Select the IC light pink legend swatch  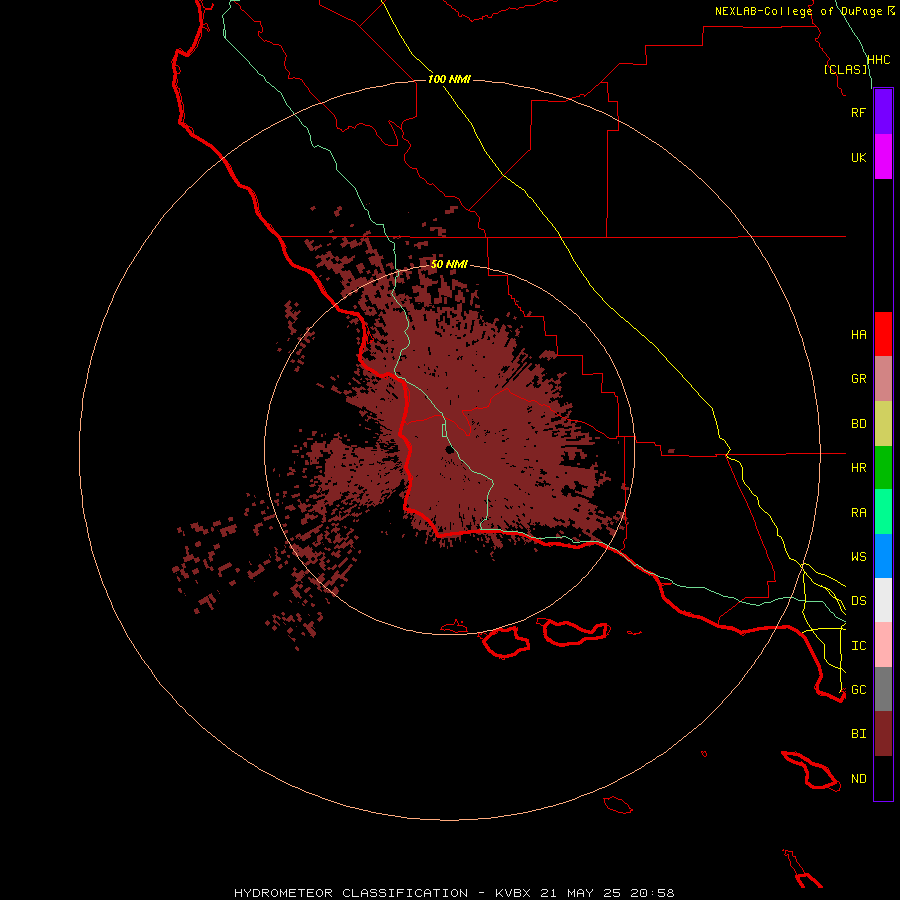pos(883,645)
